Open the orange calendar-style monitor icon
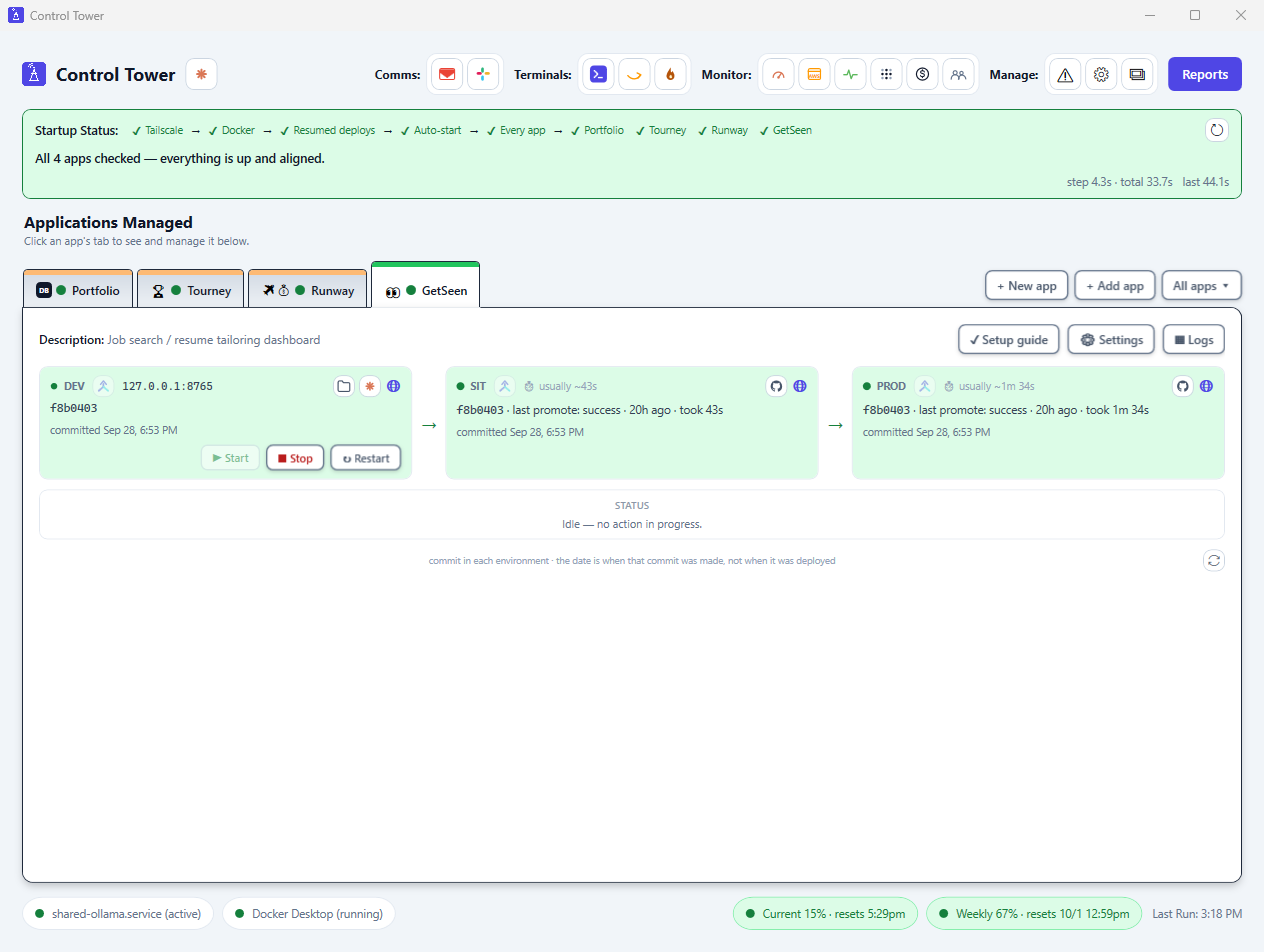The width and height of the screenshot is (1264, 952). 814,74
